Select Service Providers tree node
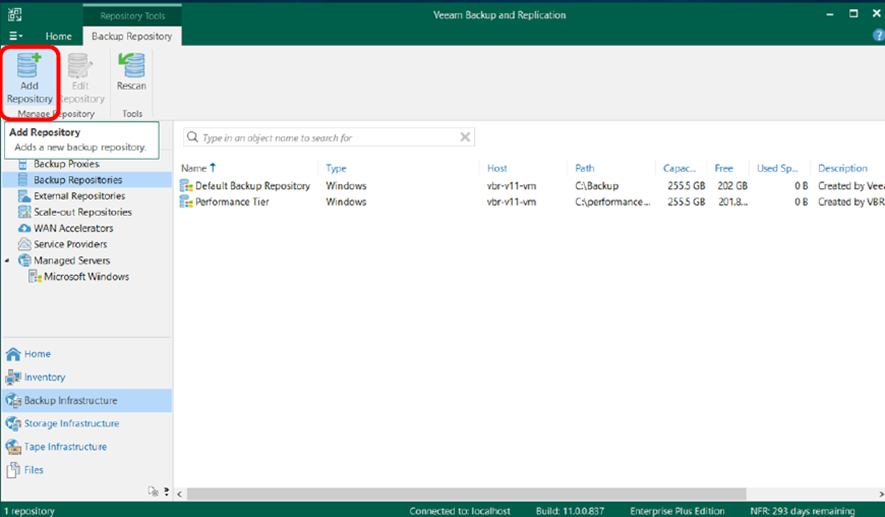 (x=71, y=244)
